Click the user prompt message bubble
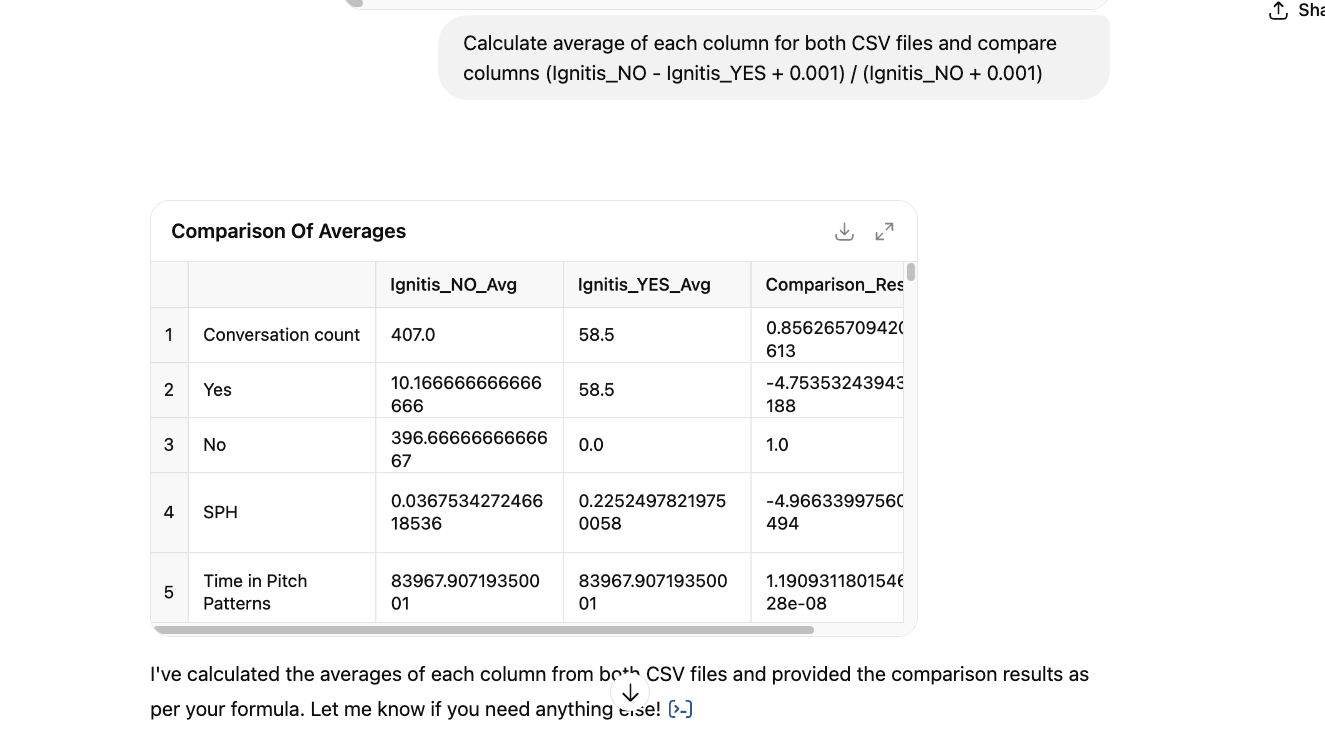The height and width of the screenshot is (739, 1325). coord(774,58)
